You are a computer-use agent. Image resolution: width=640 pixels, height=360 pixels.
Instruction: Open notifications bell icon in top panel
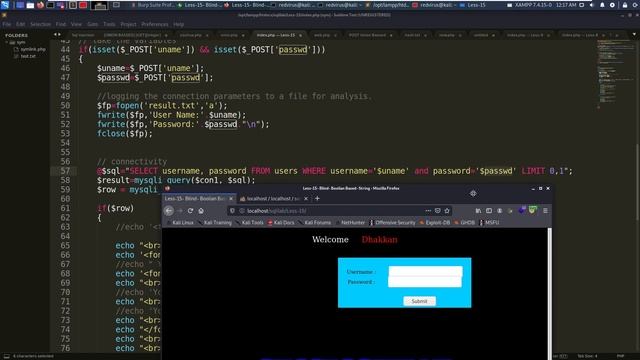click(x=602, y=5)
